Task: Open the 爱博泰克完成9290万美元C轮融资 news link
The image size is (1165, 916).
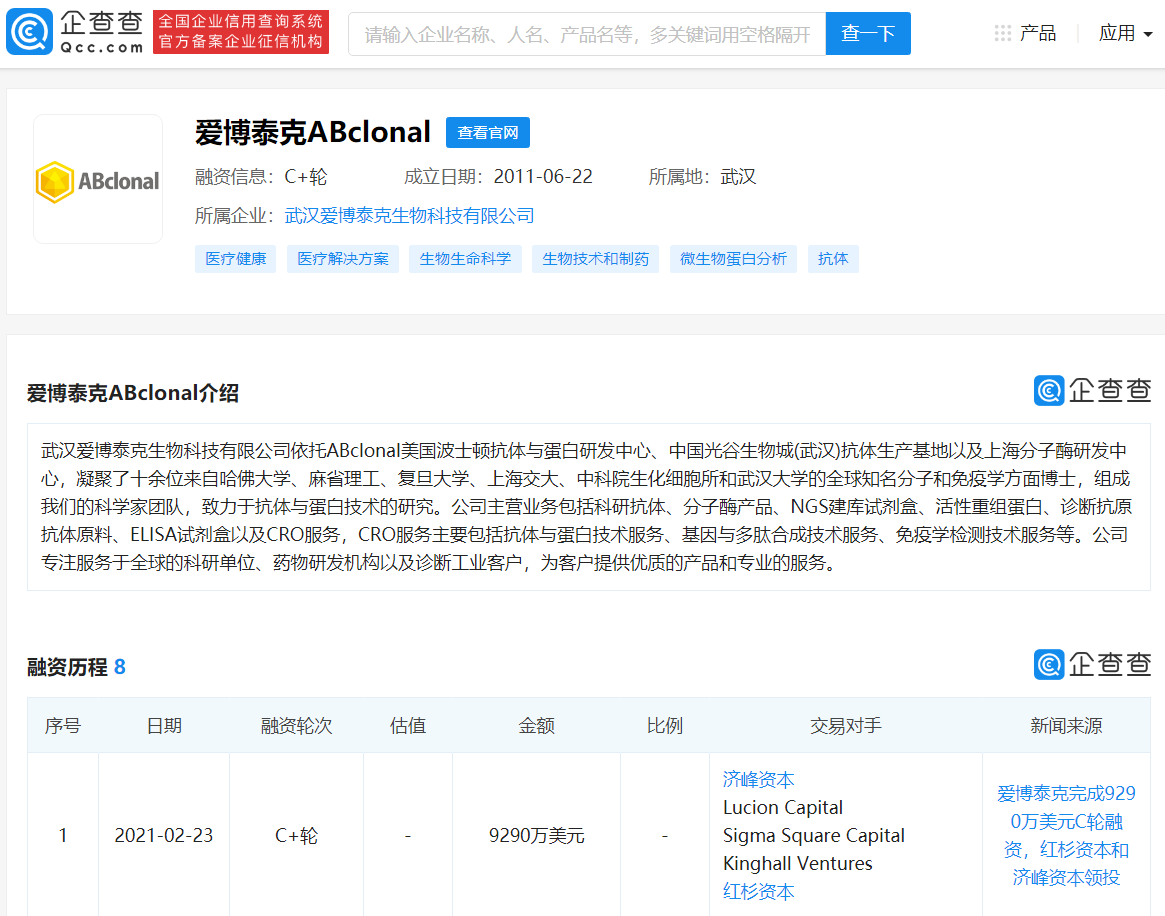Action: 1066,836
